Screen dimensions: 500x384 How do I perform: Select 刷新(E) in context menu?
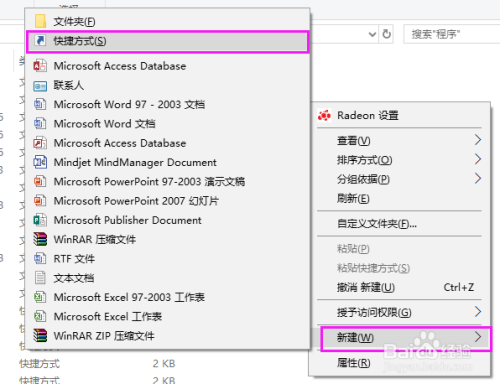pos(400,199)
